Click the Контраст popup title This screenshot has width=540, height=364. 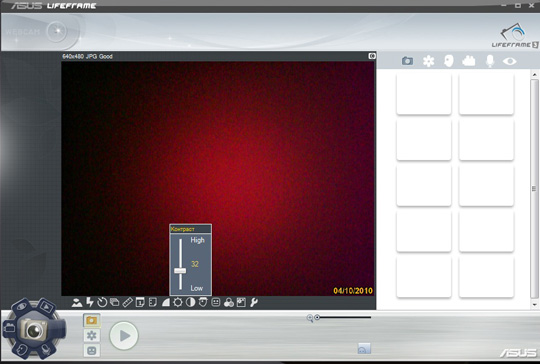pyautogui.click(x=183, y=229)
